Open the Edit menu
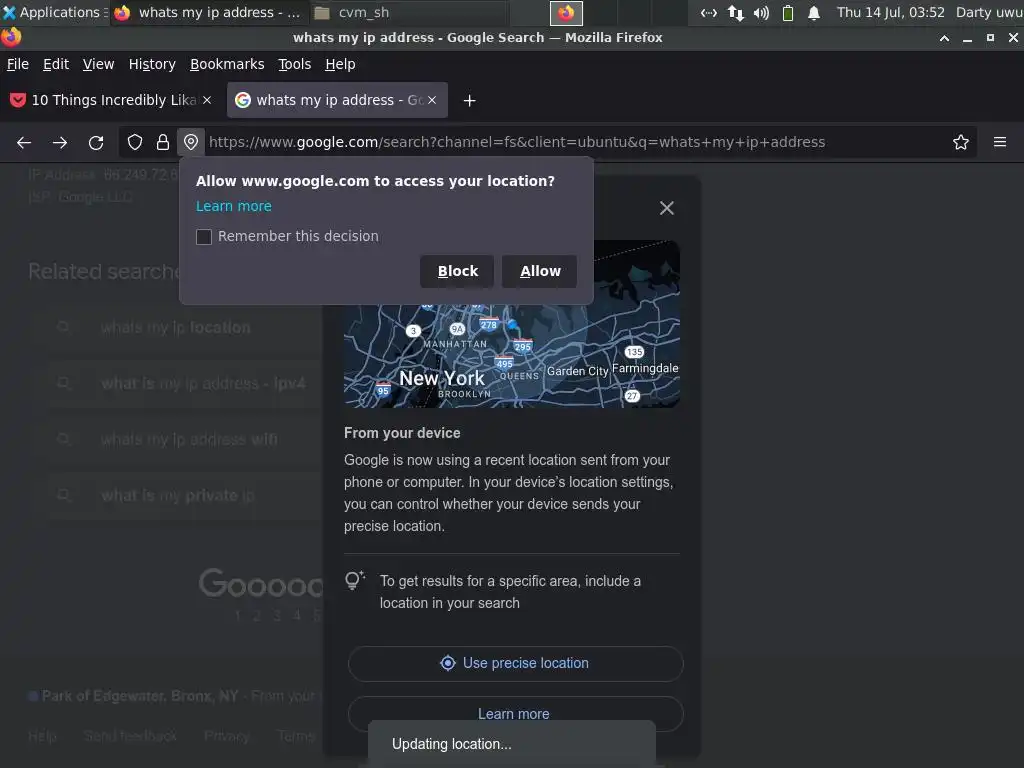This screenshot has height=768, width=1024. 56,64
